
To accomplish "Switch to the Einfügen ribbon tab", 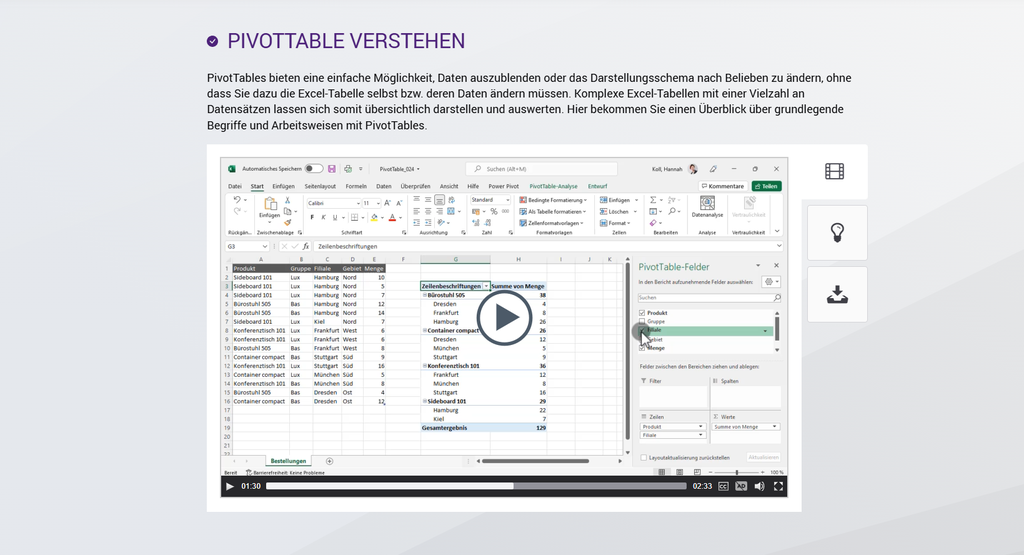I will tap(283, 186).
